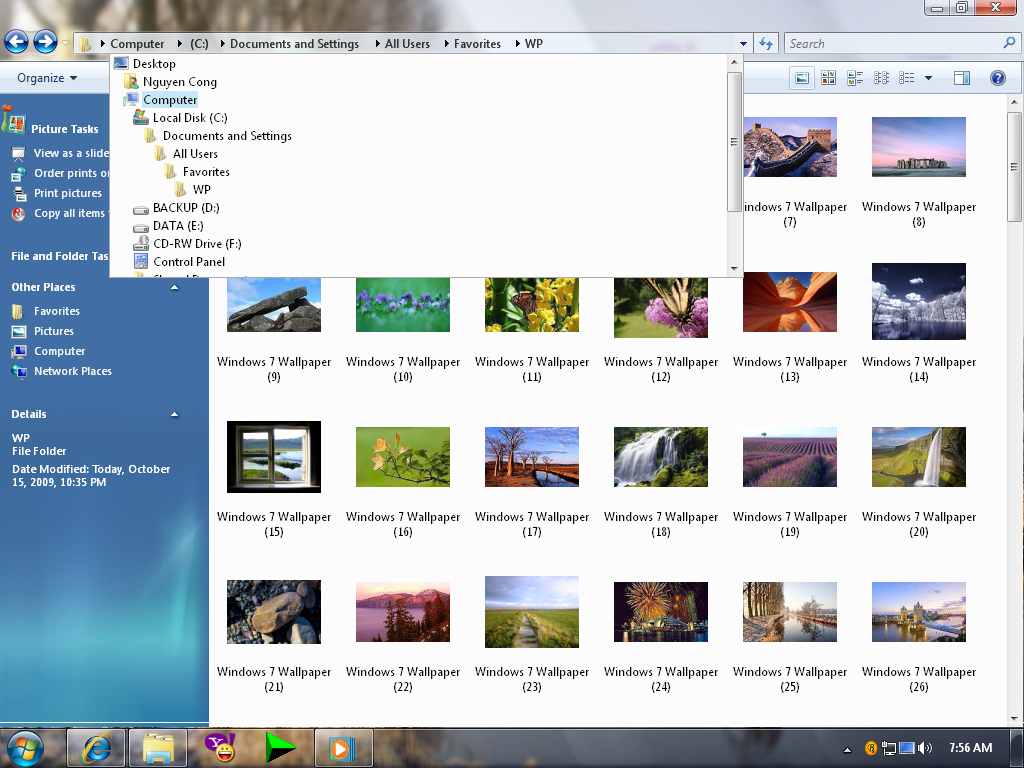Collapse the Details panel
1024x768 pixels.
tap(175, 413)
